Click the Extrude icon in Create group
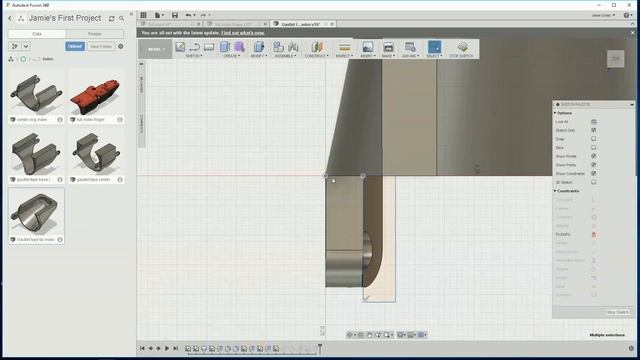 (x=225, y=47)
